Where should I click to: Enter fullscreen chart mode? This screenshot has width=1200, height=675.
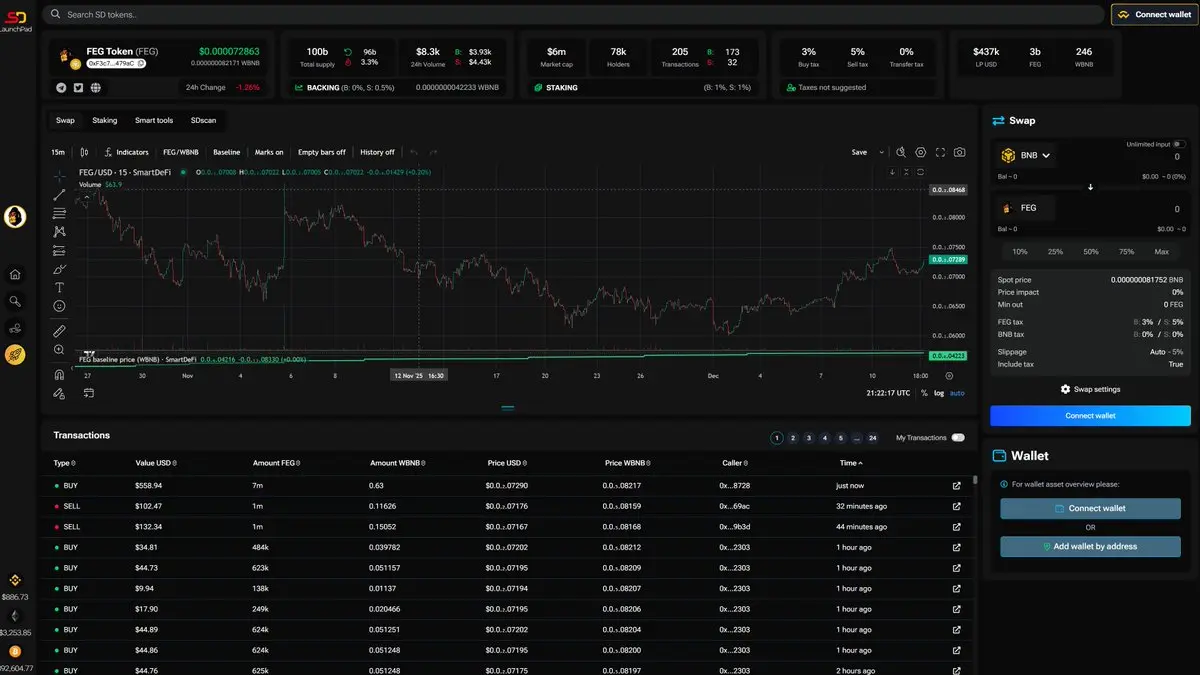click(x=940, y=152)
